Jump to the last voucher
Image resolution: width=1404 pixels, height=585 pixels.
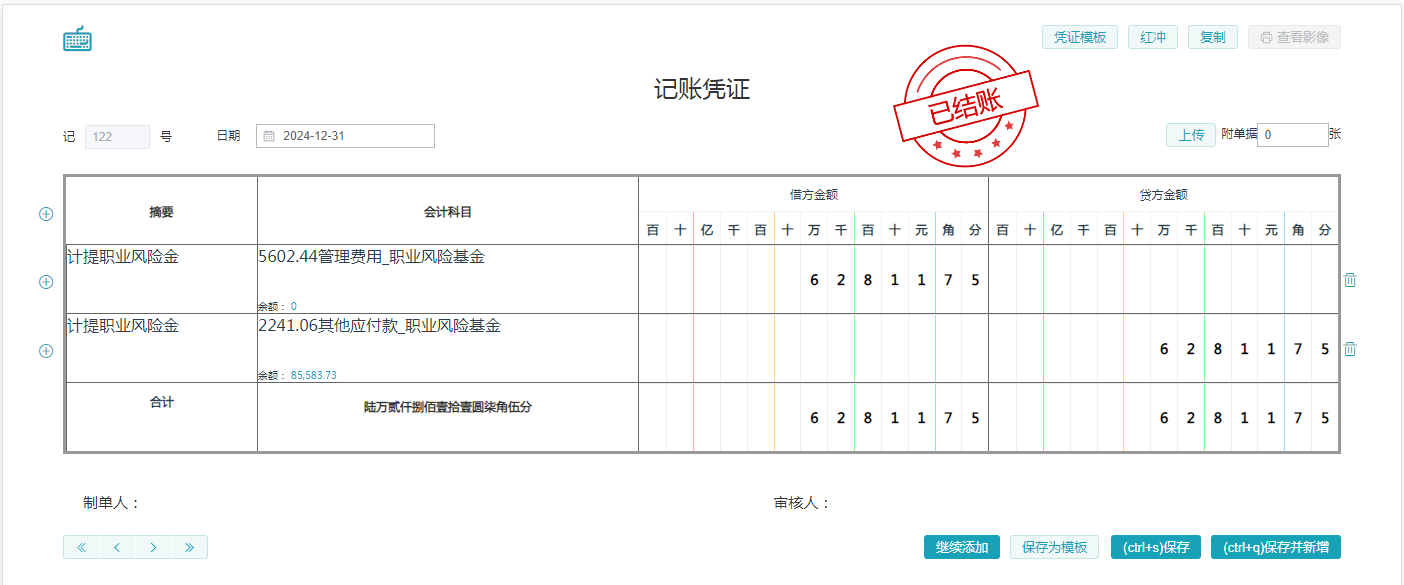(189, 547)
